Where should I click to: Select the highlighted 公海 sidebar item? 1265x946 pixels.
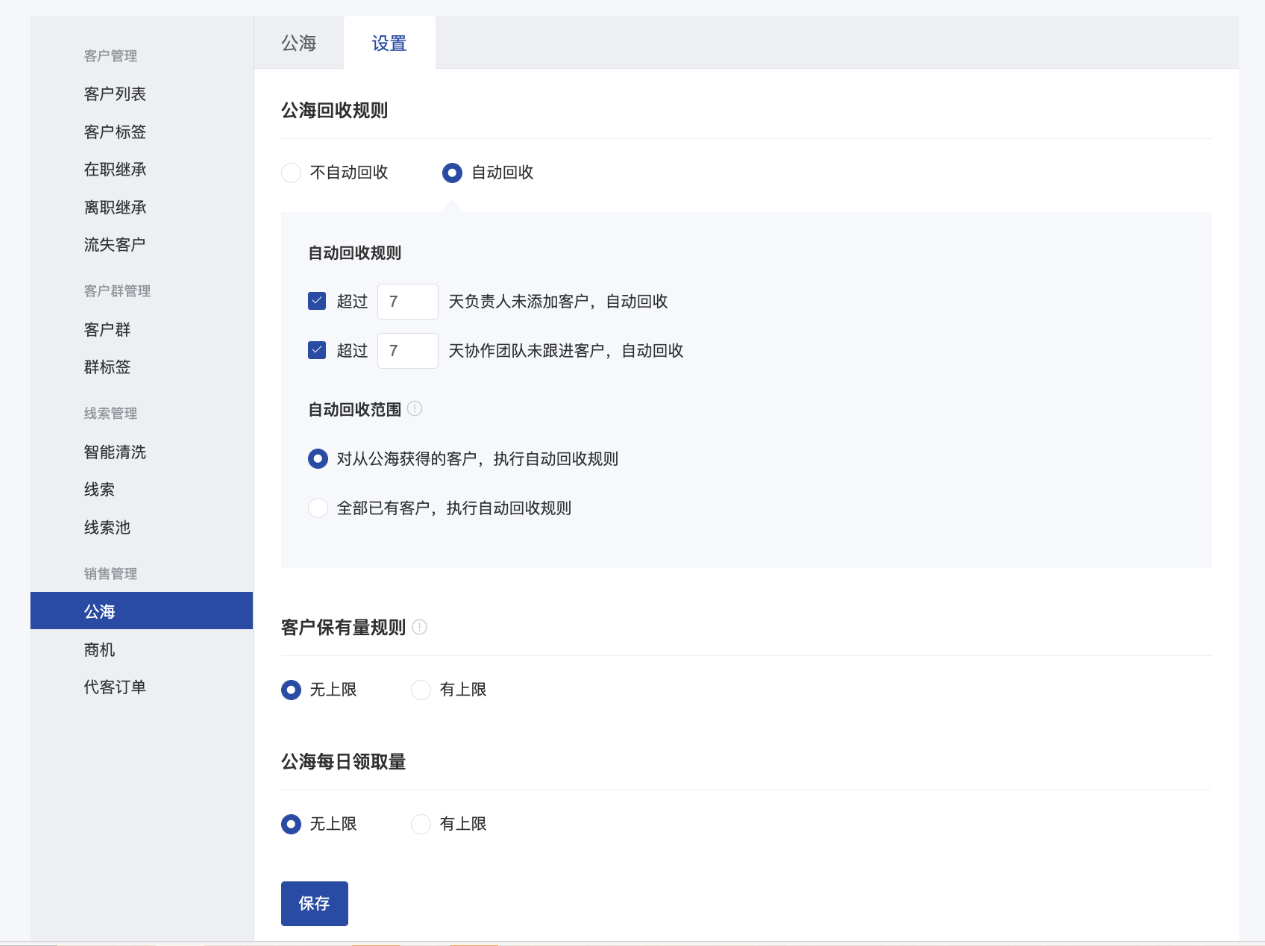pos(141,611)
